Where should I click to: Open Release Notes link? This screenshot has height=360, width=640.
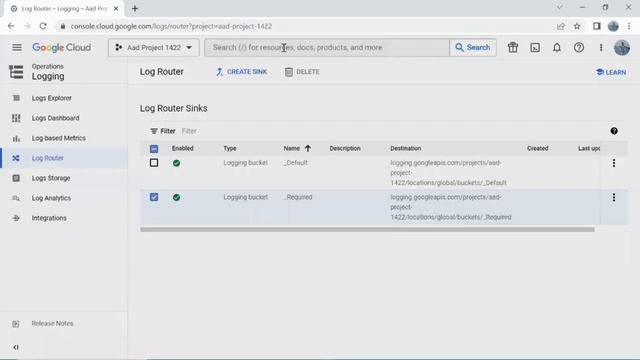[x=52, y=323]
